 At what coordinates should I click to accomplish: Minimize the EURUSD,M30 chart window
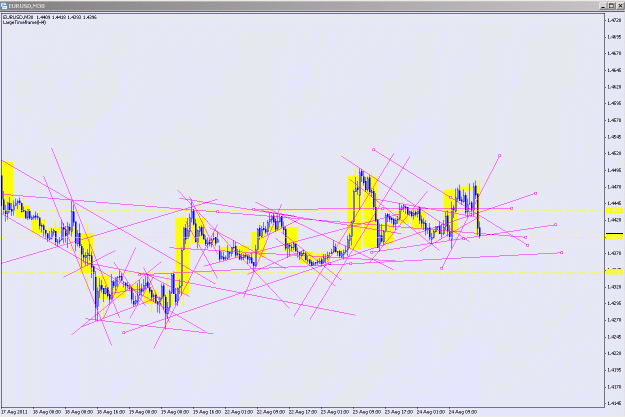pyautogui.click(x=603, y=6)
